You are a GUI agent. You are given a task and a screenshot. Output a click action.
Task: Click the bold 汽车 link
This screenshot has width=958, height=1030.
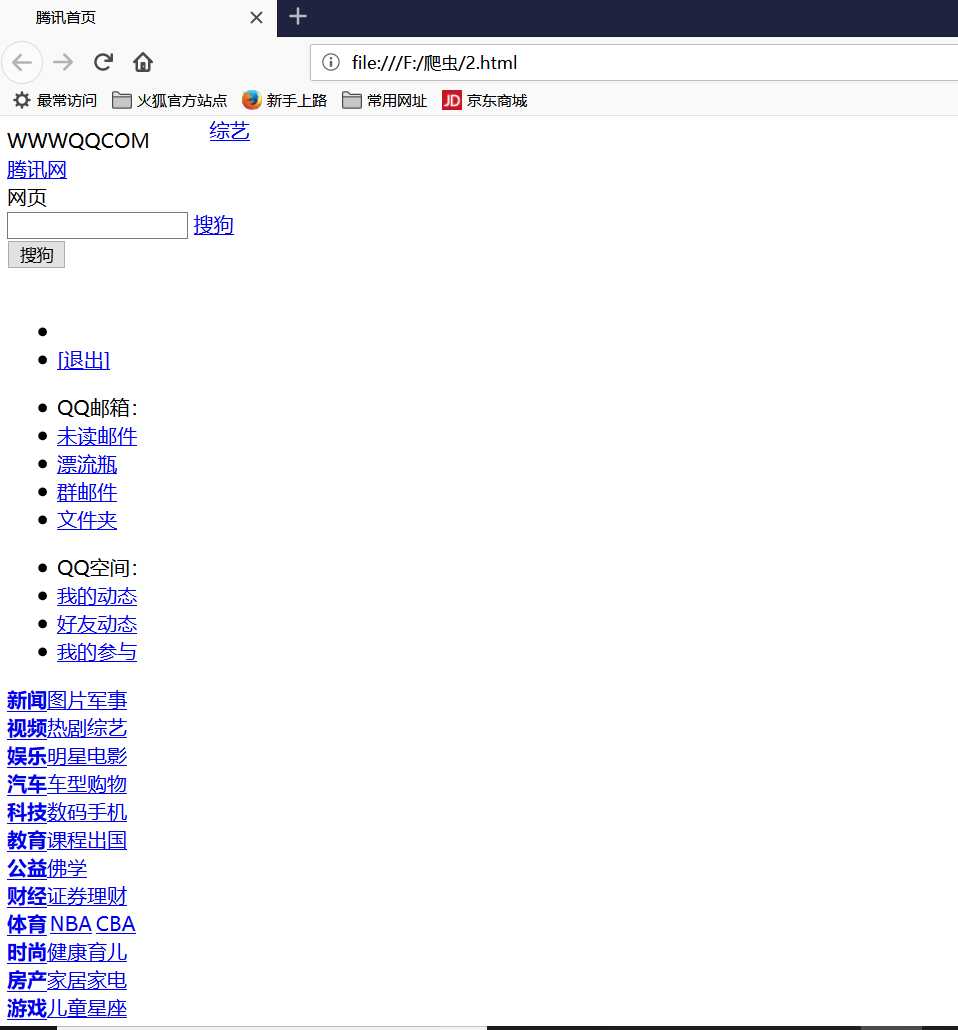[27, 784]
